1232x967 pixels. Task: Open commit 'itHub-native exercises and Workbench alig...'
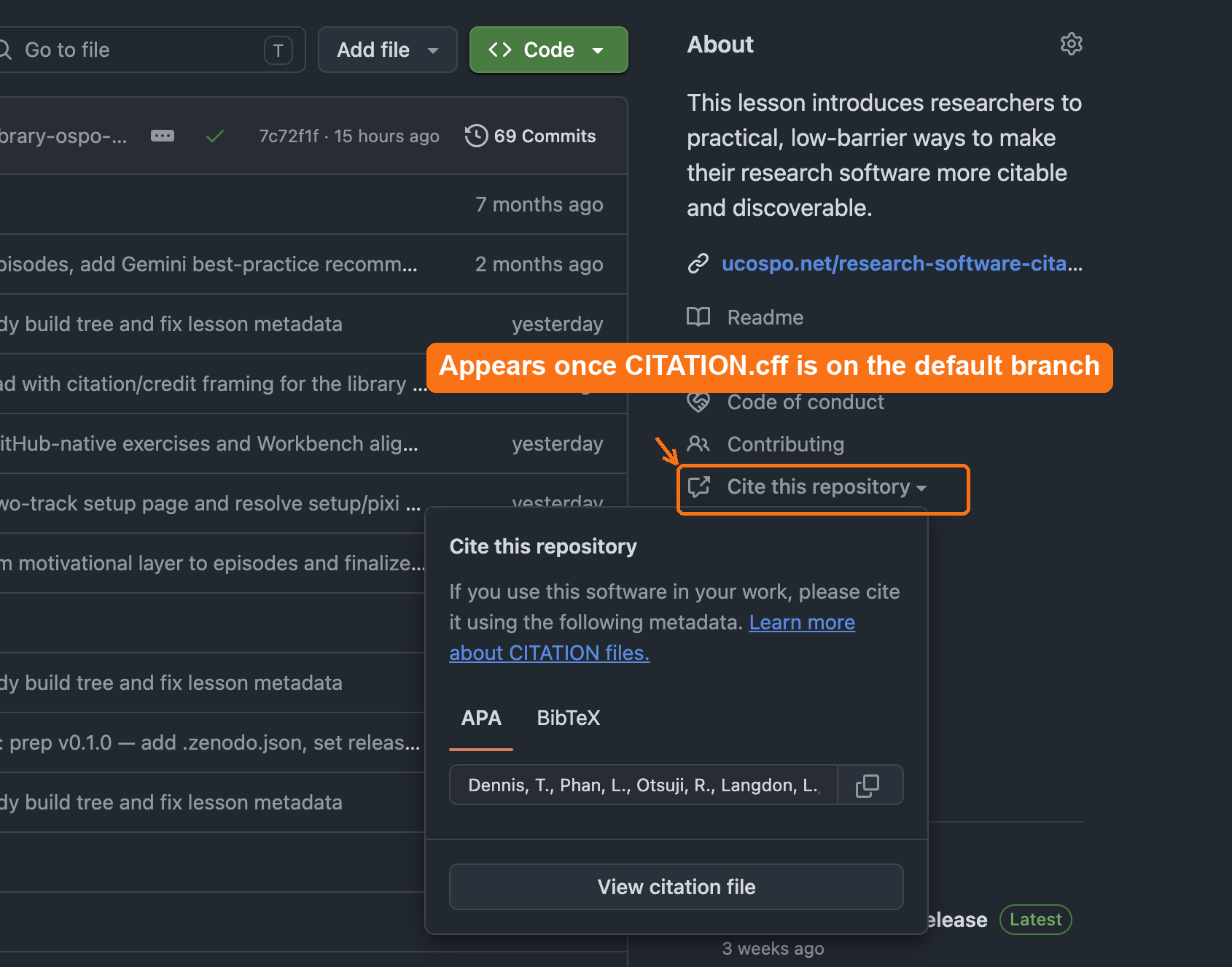pos(209,443)
